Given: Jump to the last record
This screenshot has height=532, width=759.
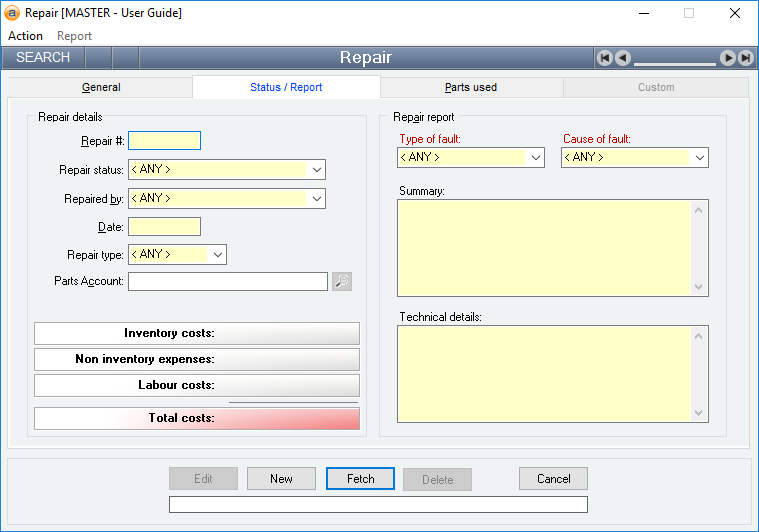Looking at the screenshot, I should (x=745, y=58).
